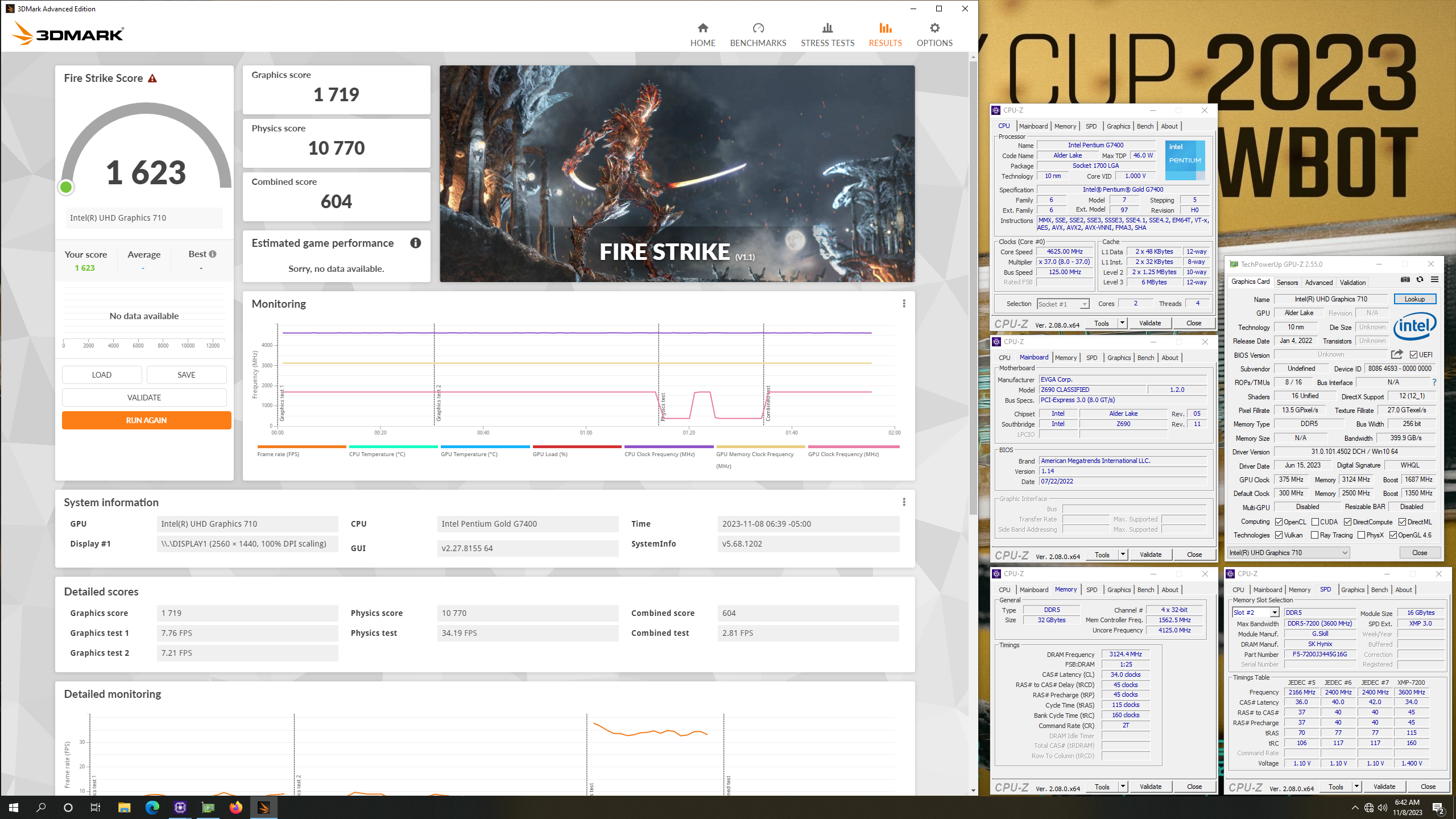Click the SAVE button in 3DMark

point(186,375)
